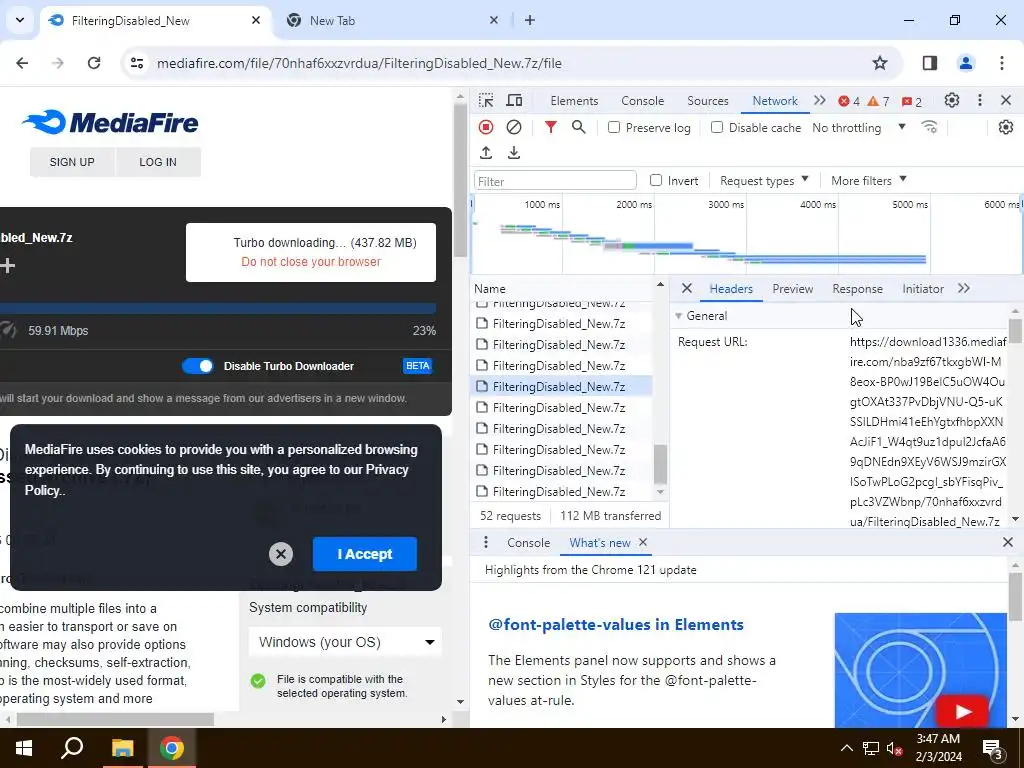The width and height of the screenshot is (1024, 768).
Task: Open the @font-palette-values in Elements link
Action: point(616,624)
